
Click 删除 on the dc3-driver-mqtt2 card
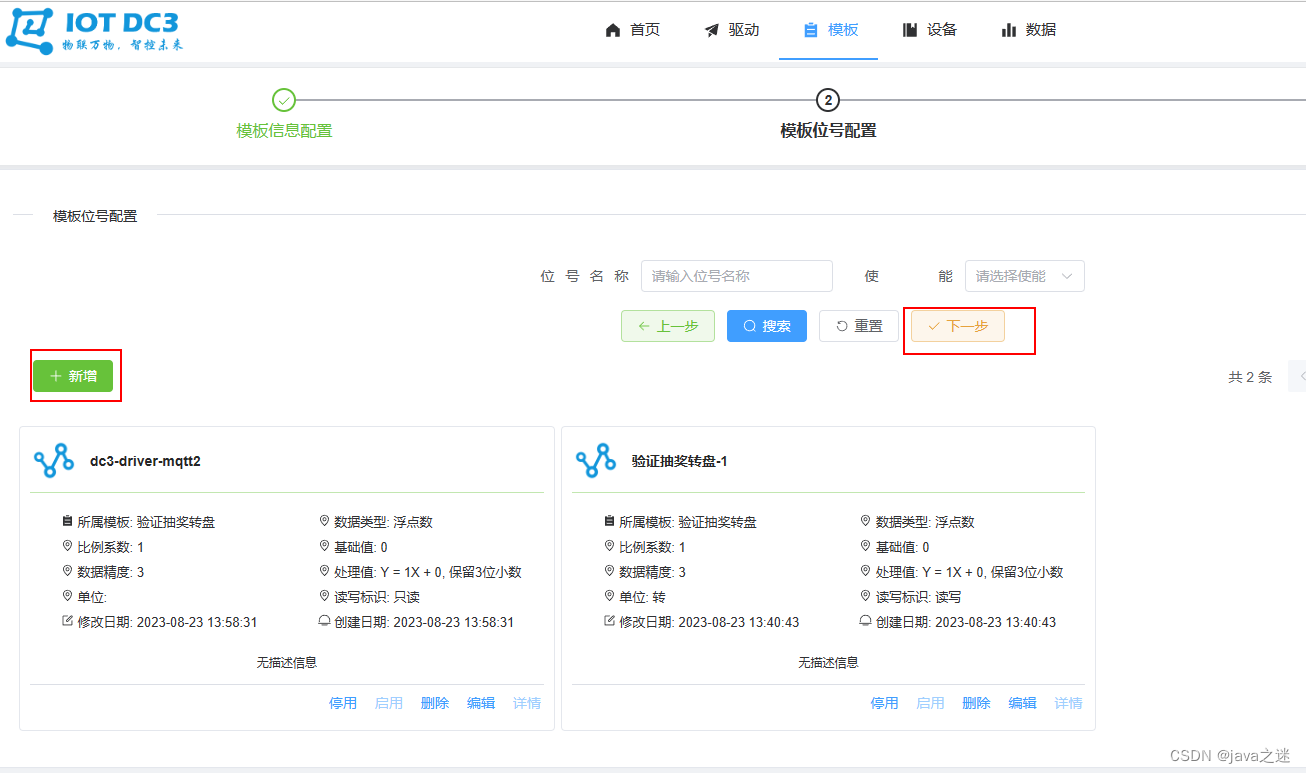point(435,703)
